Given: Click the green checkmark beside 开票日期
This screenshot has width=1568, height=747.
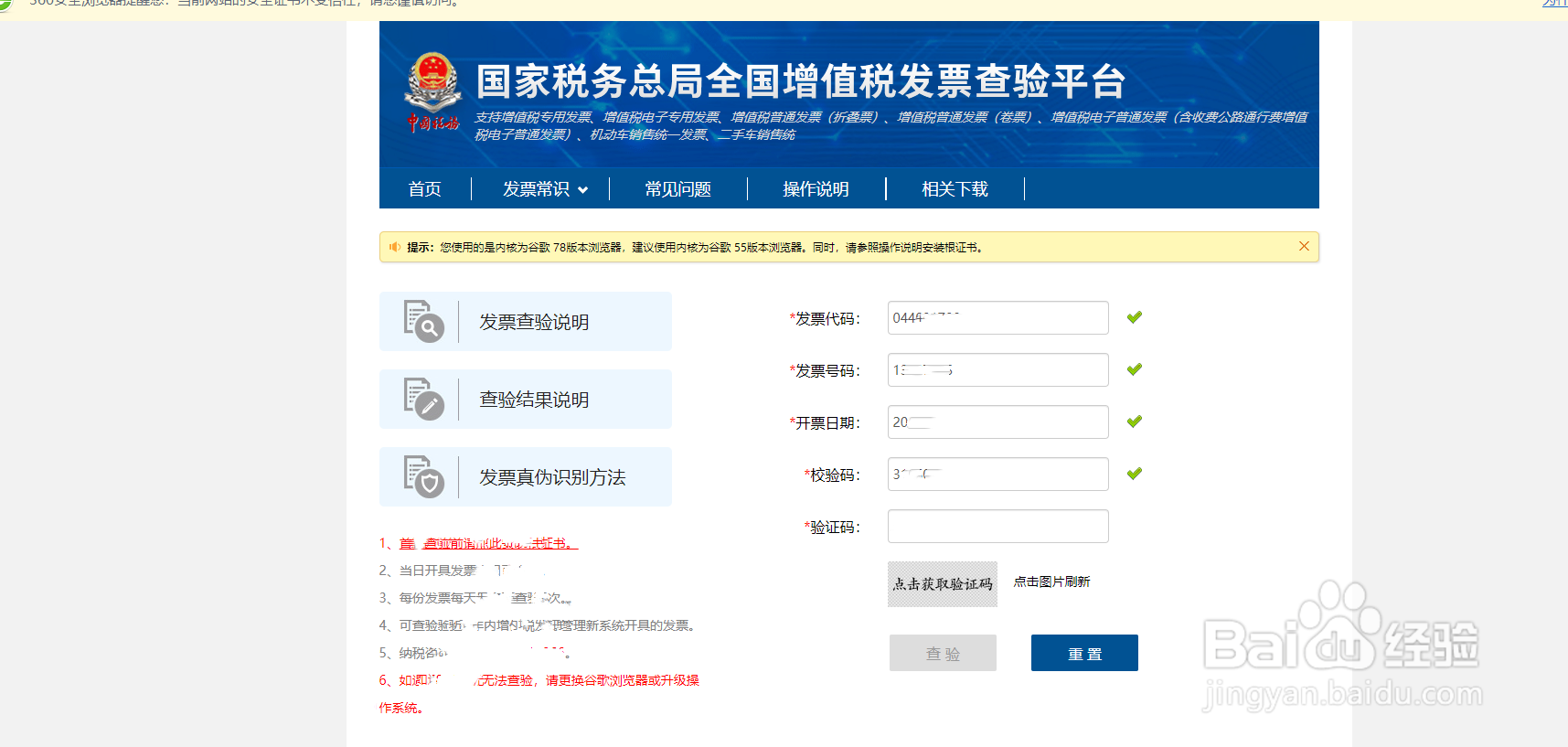Looking at the screenshot, I should 1135,422.
